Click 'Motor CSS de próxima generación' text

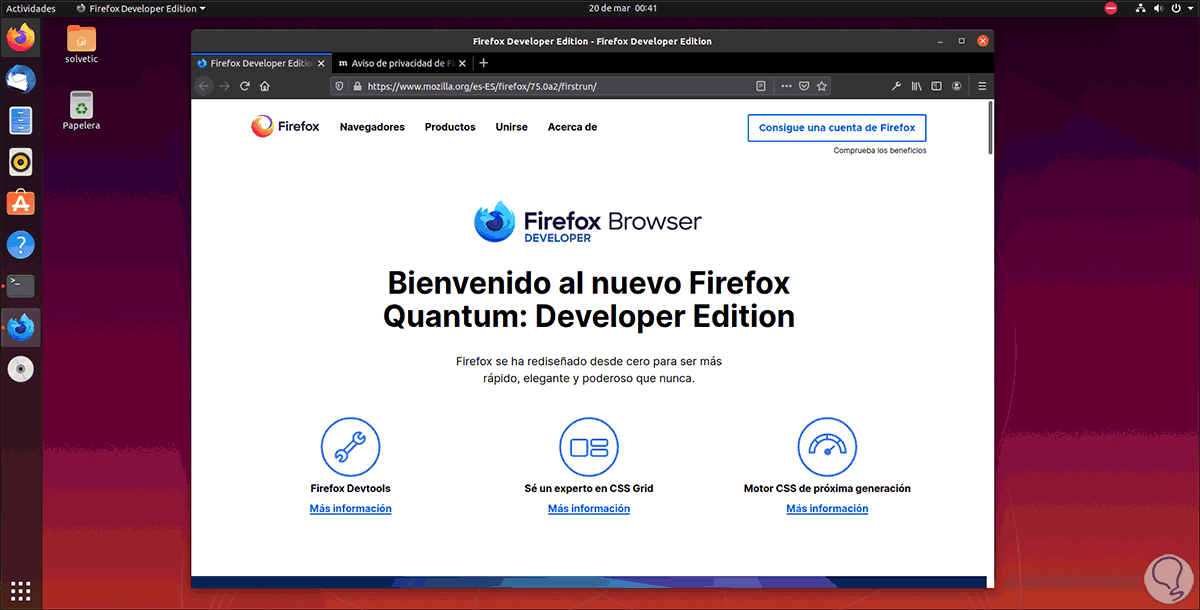point(827,488)
